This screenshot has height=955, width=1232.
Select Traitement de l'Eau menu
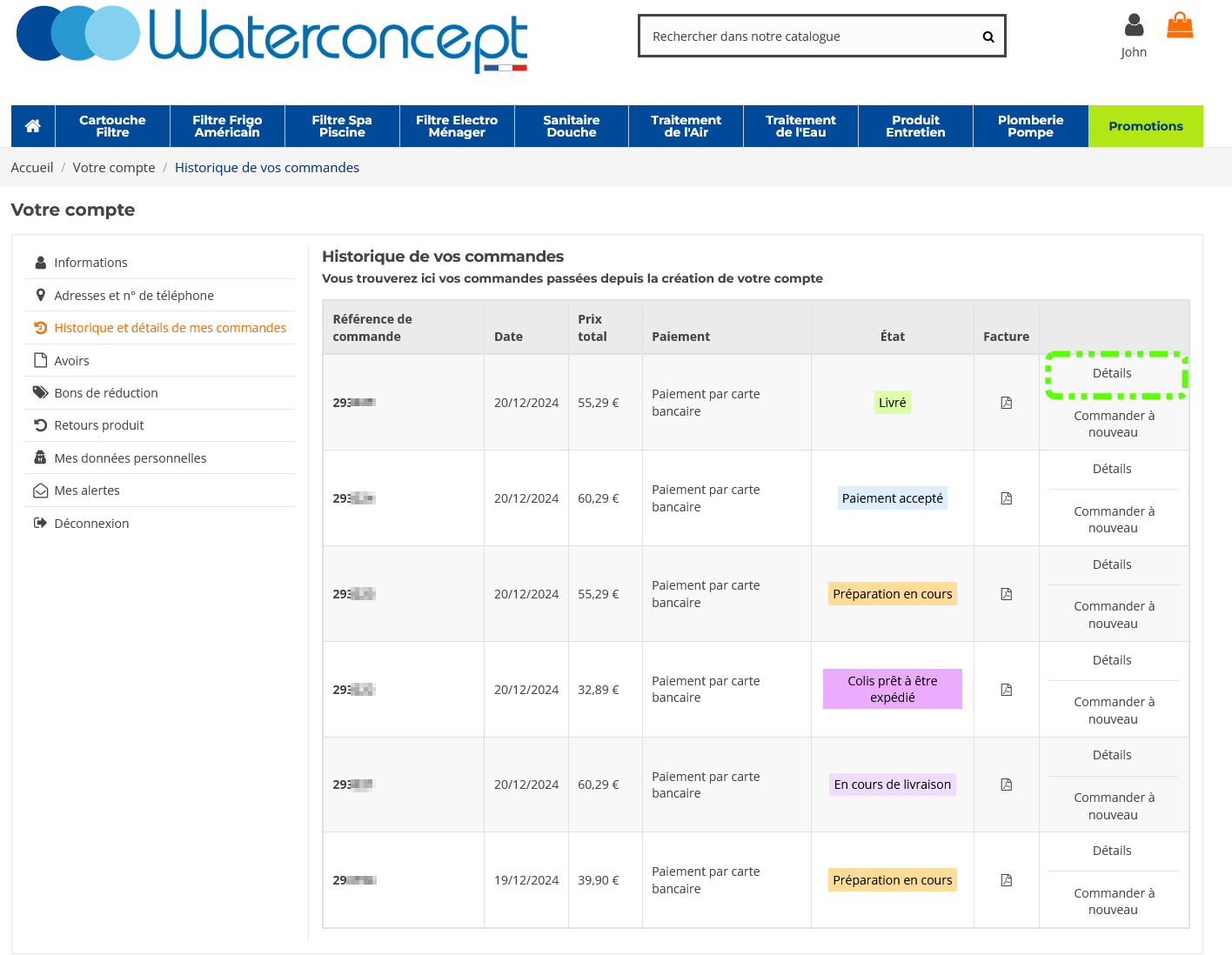click(800, 126)
